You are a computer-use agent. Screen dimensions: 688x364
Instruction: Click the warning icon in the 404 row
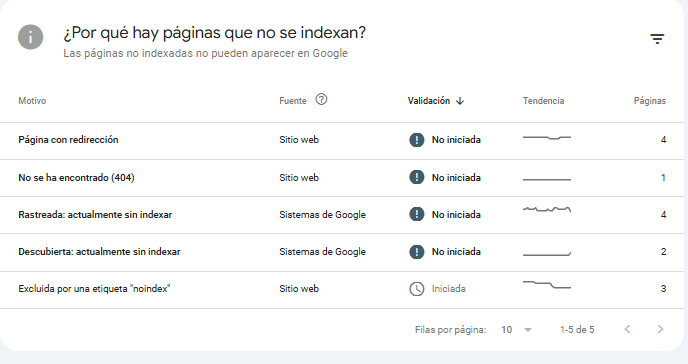[x=416, y=178]
